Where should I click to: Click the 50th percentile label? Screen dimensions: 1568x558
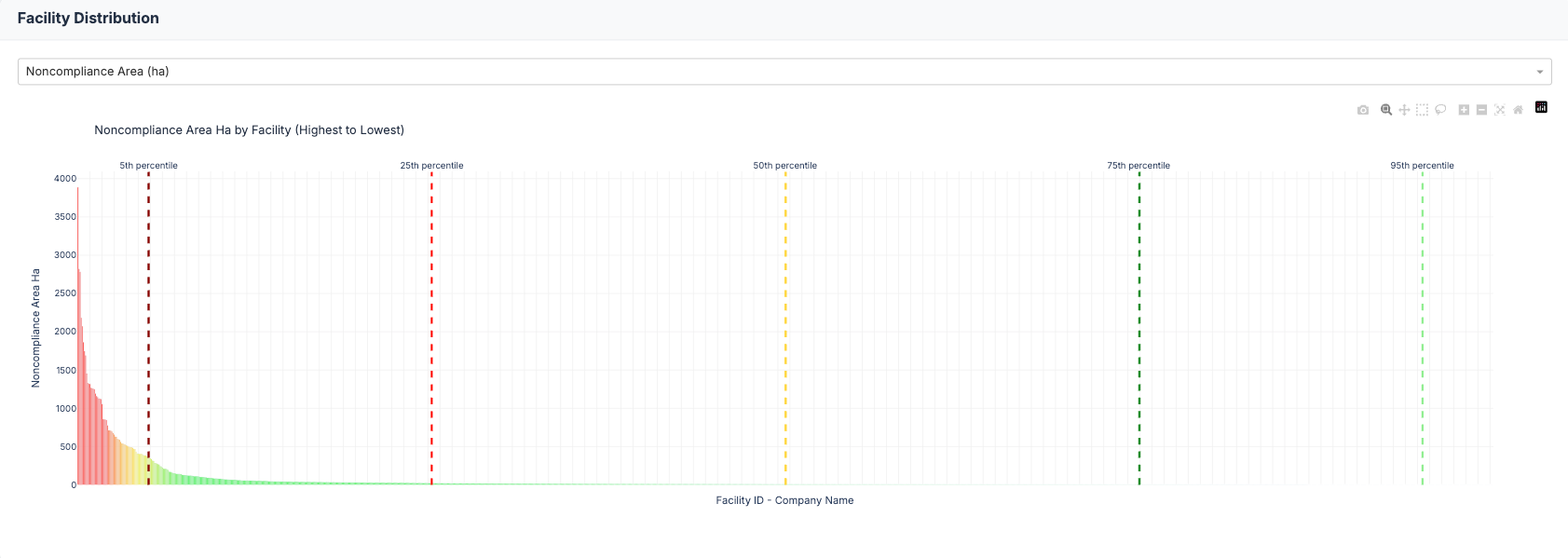785,166
